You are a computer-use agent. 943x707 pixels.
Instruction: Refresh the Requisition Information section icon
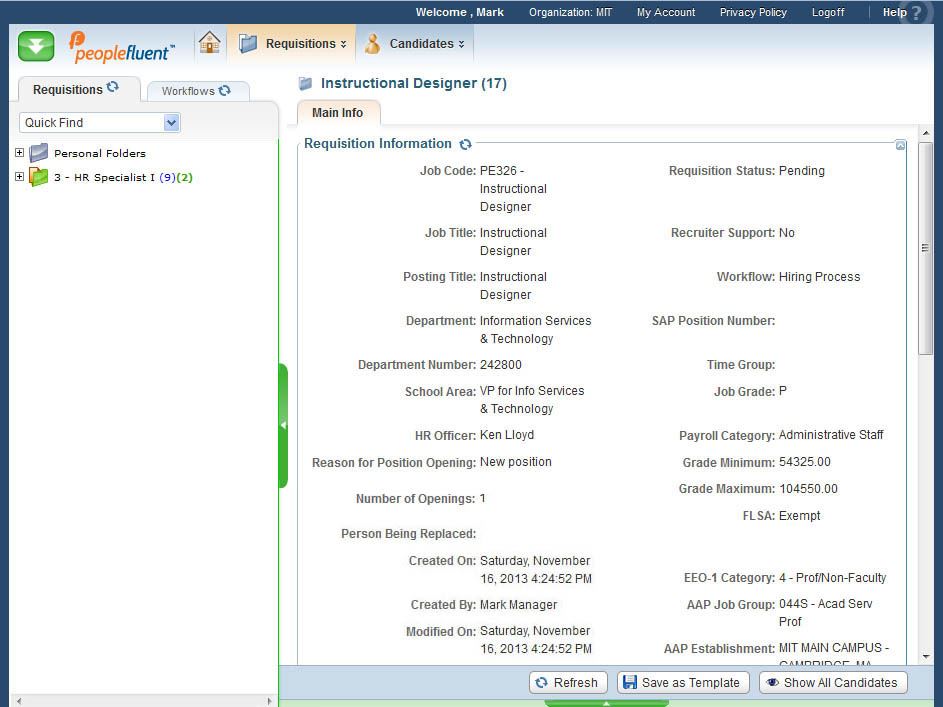point(465,144)
